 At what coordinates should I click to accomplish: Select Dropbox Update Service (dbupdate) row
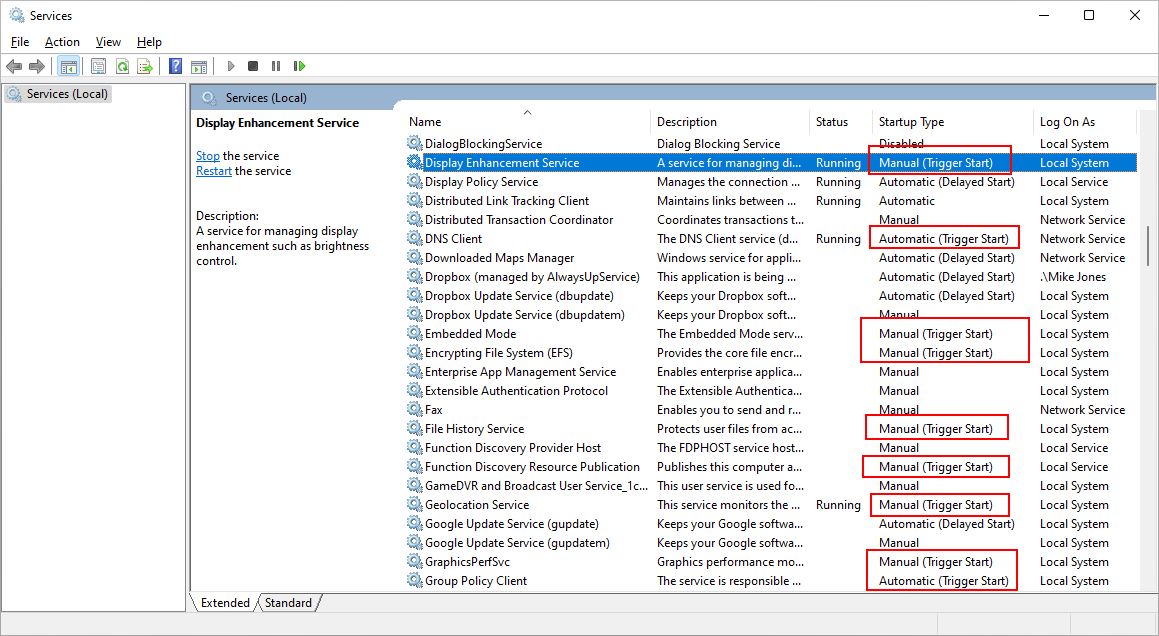point(519,296)
